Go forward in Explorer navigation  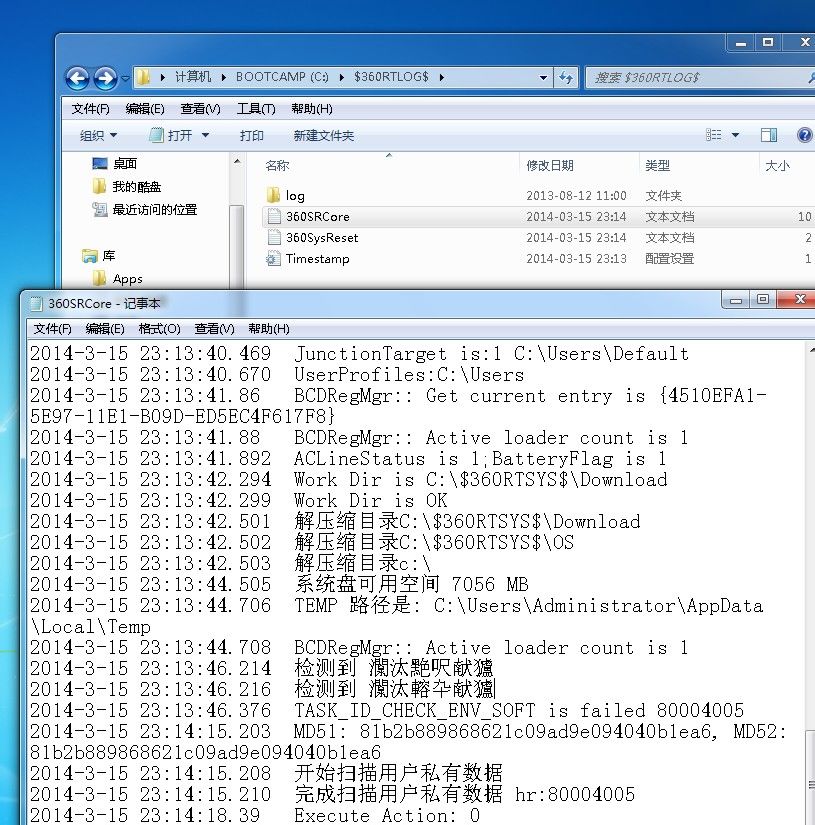(x=105, y=78)
